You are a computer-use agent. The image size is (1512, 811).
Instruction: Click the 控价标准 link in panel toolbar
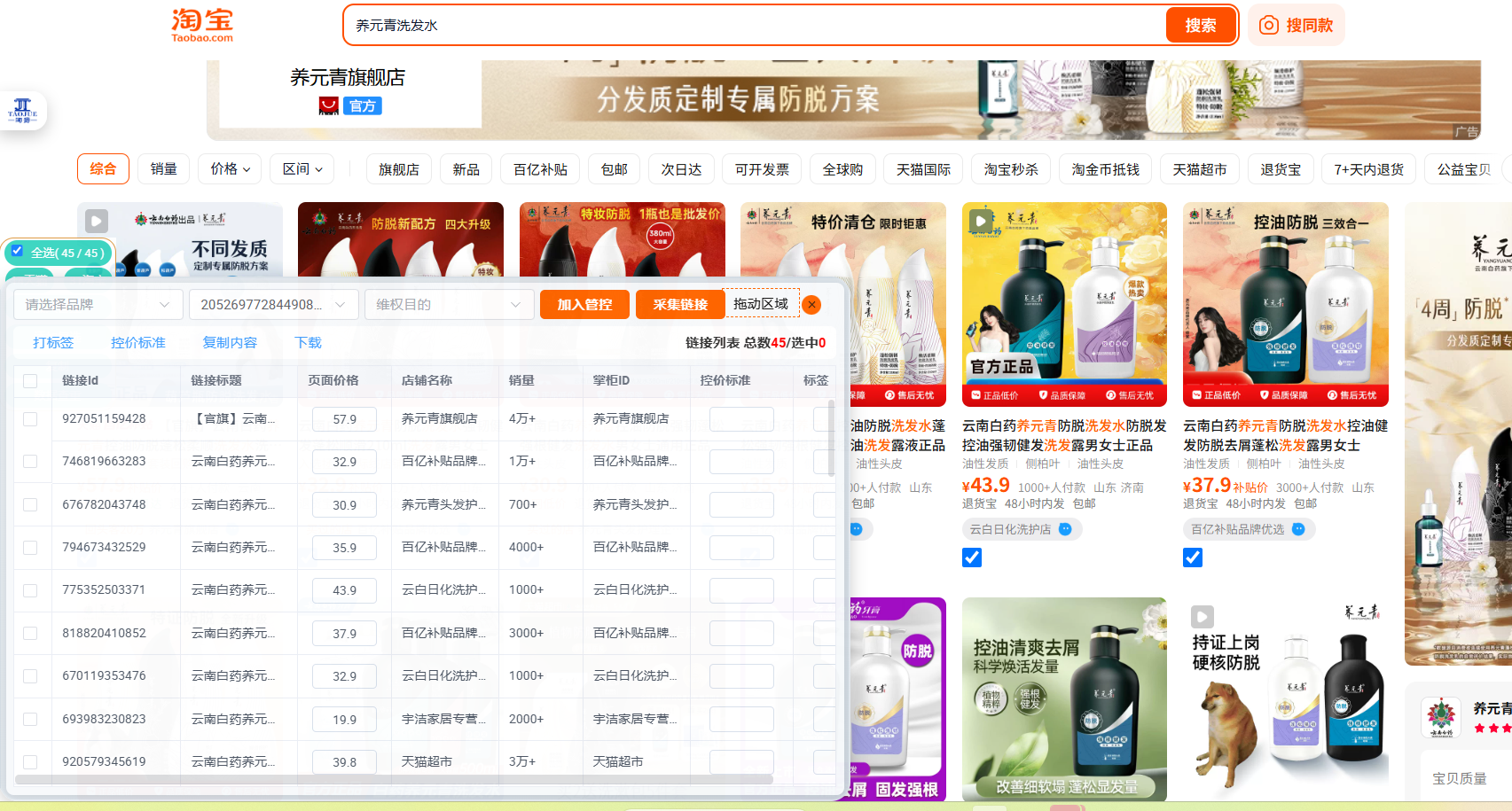coord(138,342)
